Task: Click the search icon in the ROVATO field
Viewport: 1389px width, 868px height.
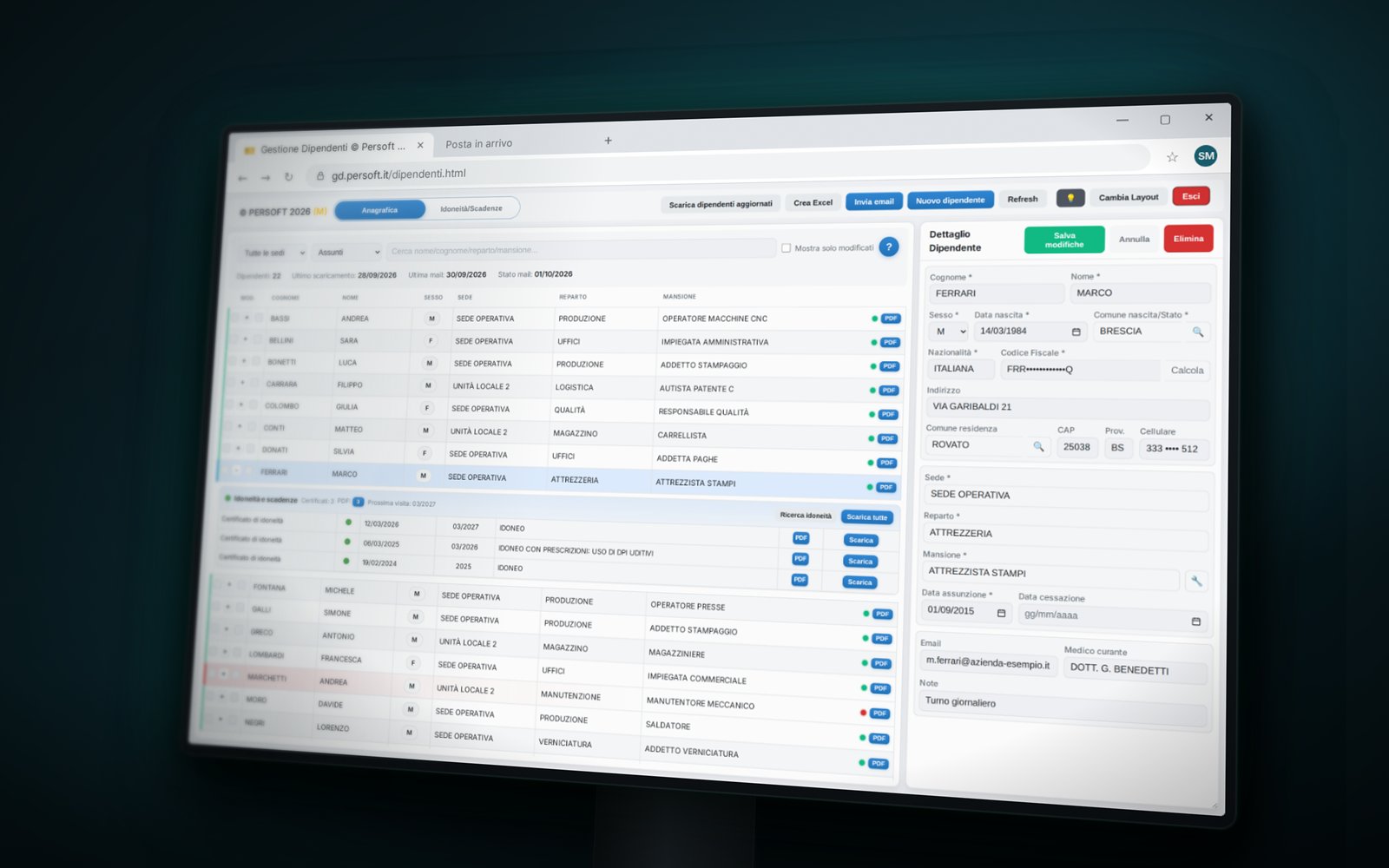Action: click(x=1038, y=446)
